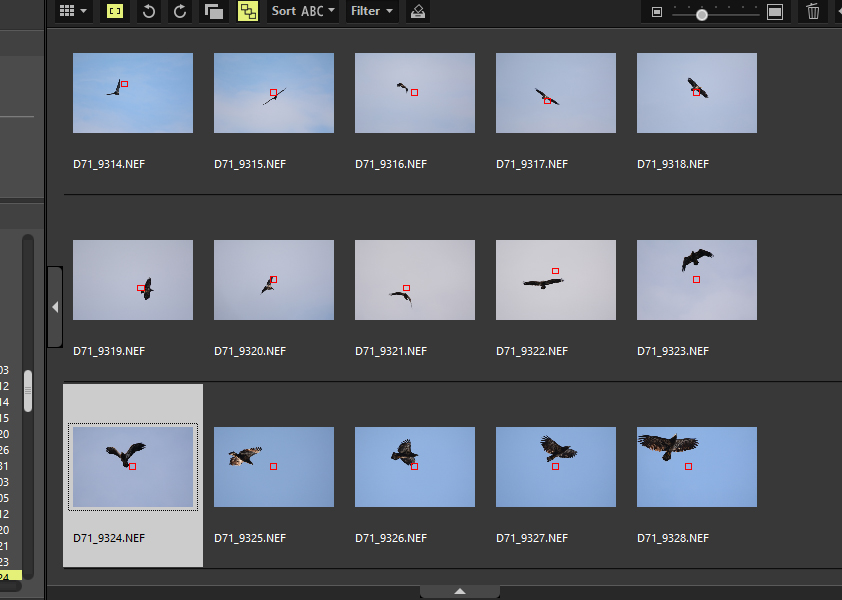Select the D71_9328.NEF eagle thumbnail
842x600 pixels.
[696, 467]
